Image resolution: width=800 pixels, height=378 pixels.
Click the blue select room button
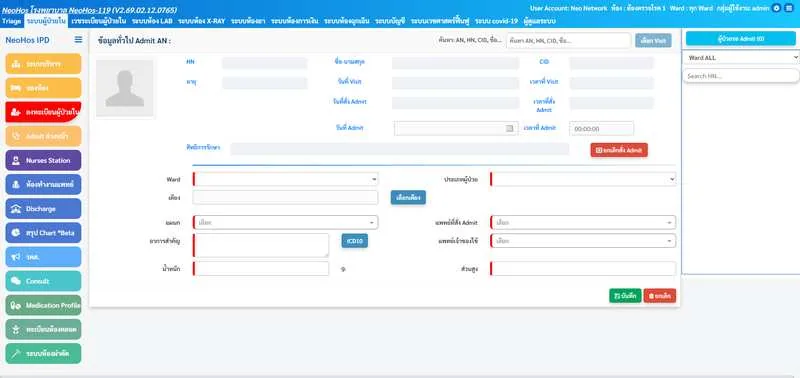(x=408, y=197)
